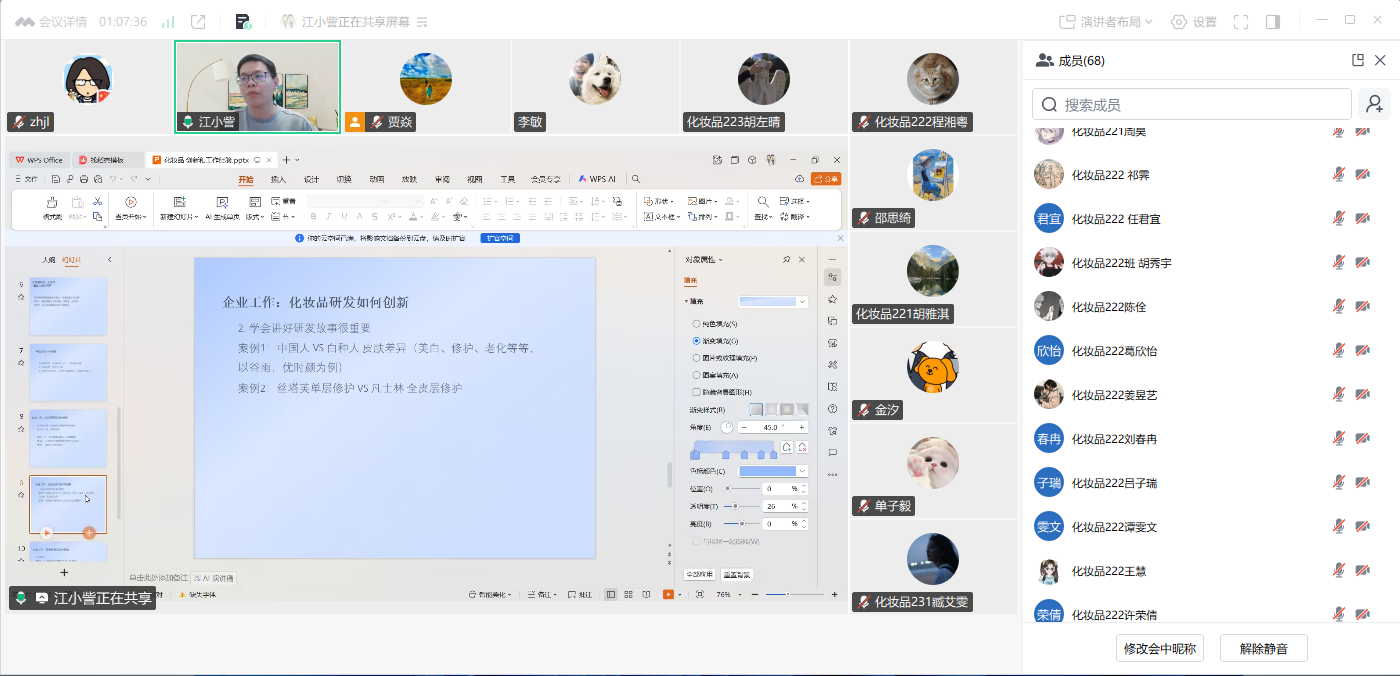Open the 设计 ribbon tab
The width and height of the screenshot is (1400, 676).
(x=311, y=179)
